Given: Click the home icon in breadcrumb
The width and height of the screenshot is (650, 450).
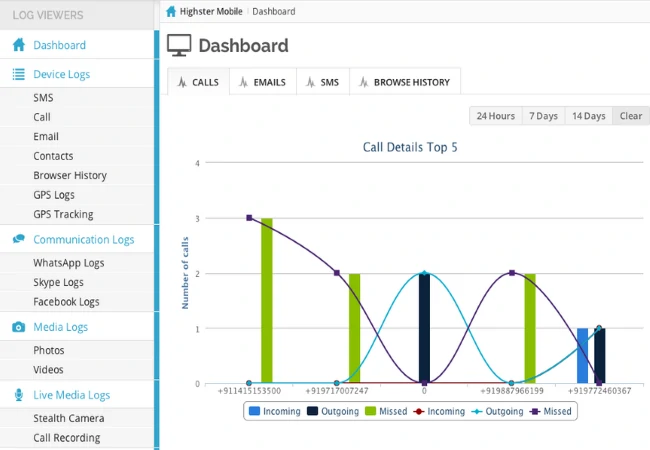Looking at the screenshot, I should pyautogui.click(x=171, y=12).
